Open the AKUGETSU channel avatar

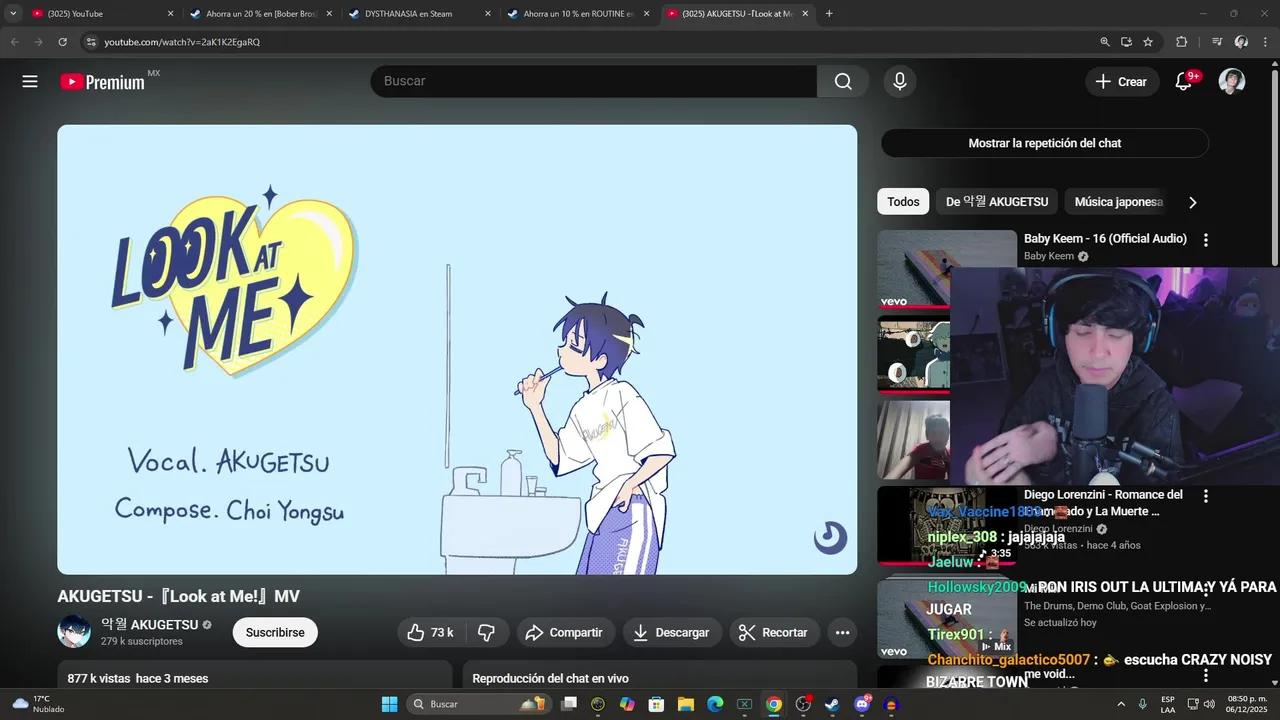tap(74, 632)
